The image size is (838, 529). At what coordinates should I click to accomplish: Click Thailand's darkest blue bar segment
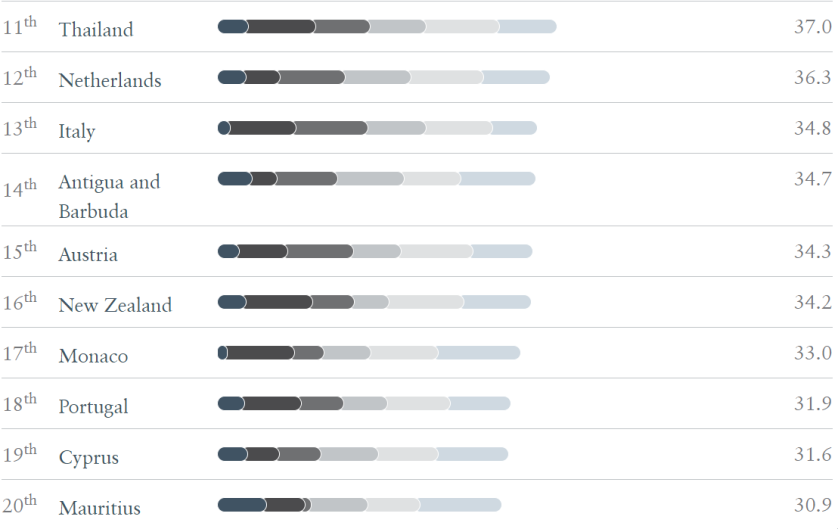pos(232,26)
